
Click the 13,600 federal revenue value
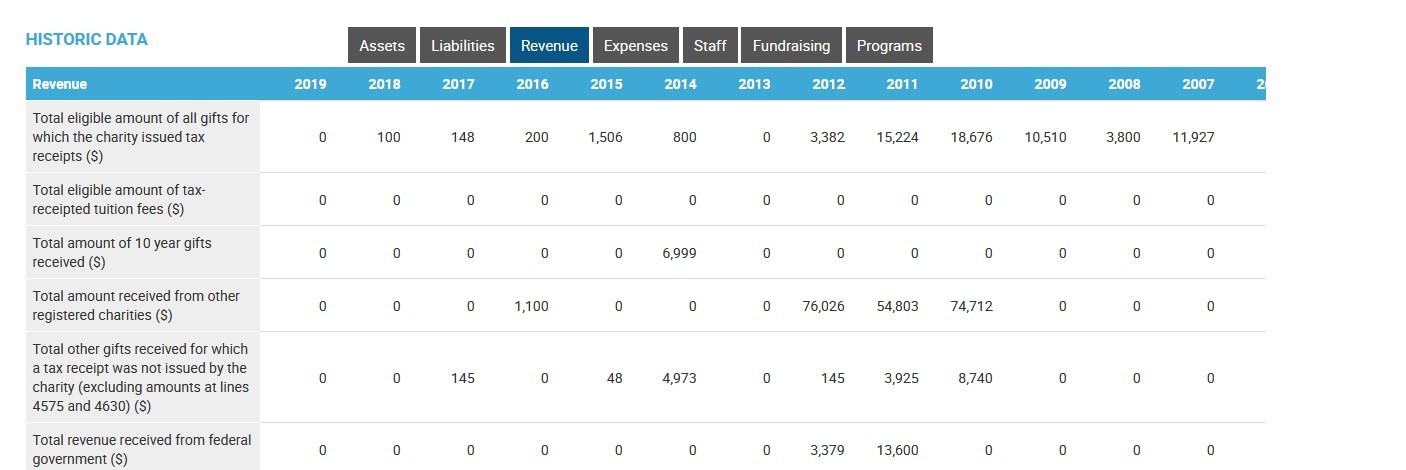click(x=897, y=451)
